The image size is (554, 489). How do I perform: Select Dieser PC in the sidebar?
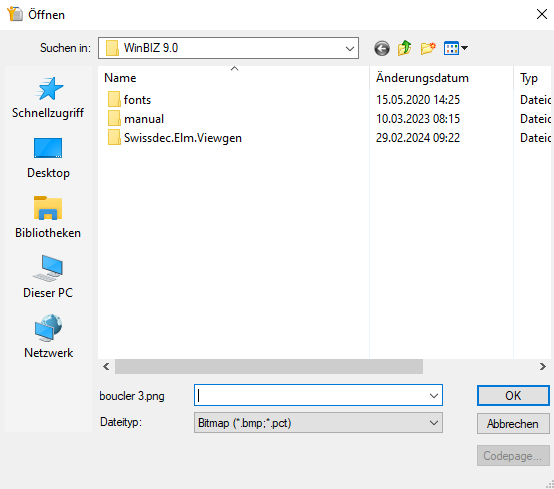48,277
